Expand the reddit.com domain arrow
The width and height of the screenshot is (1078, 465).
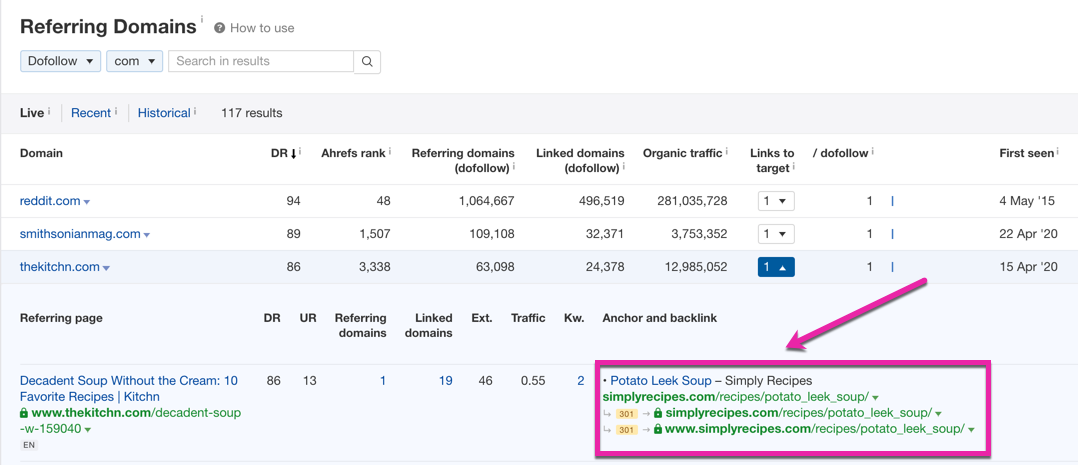(87, 202)
